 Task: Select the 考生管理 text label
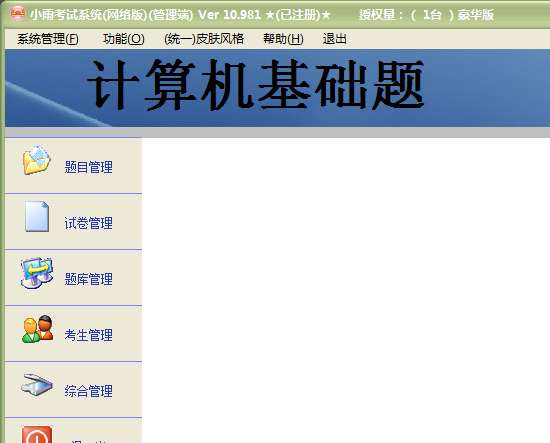89,335
